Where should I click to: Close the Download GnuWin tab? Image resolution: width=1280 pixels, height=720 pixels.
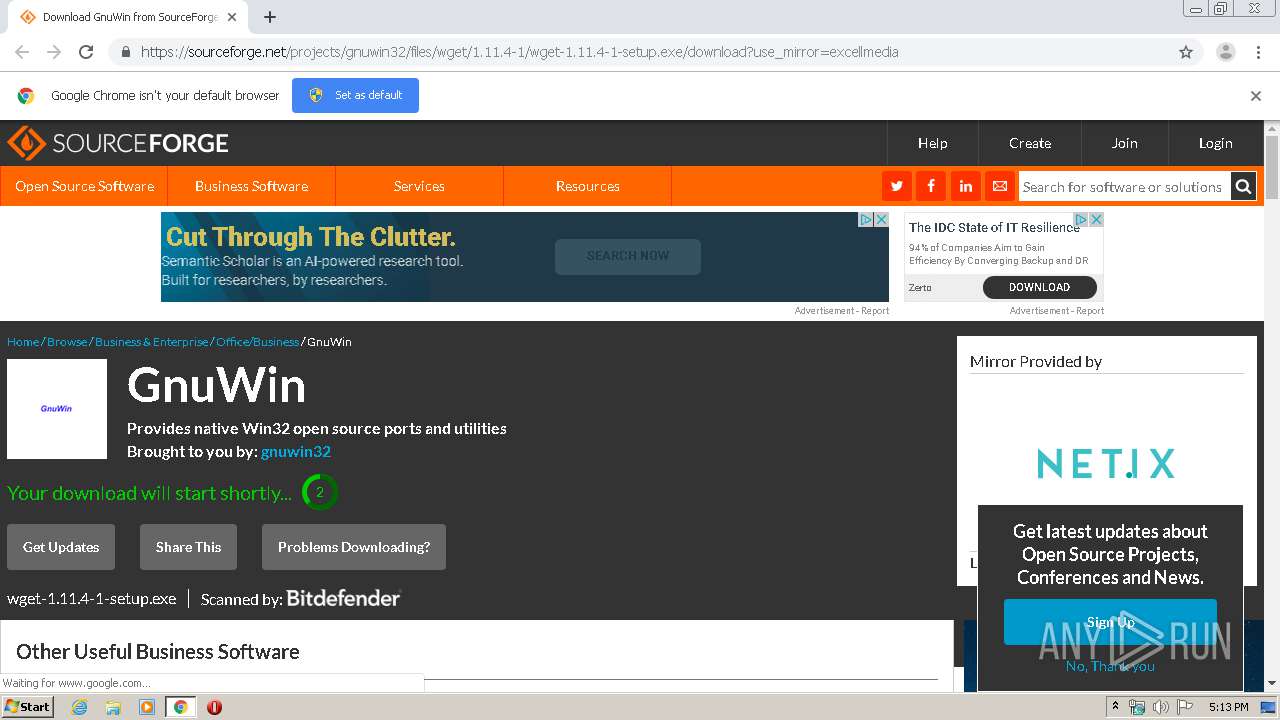[232, 17]
